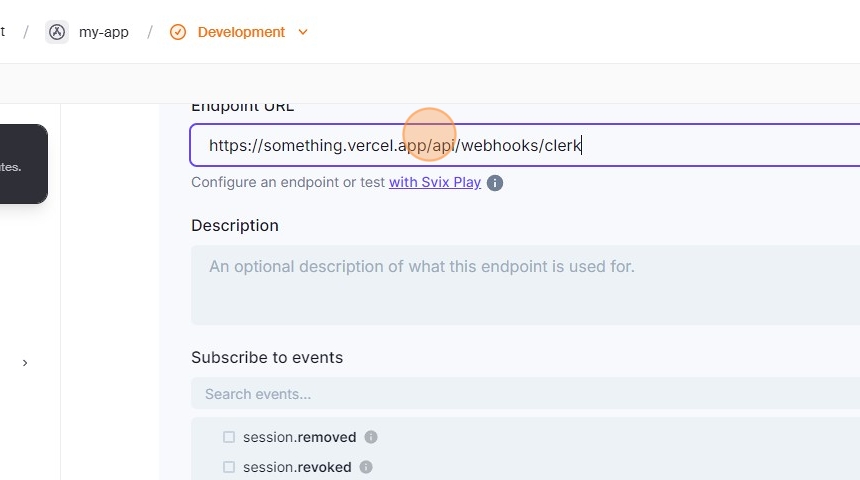Show info for session.revoked event
Screen dimensions: 860x480
tap(366, 467)
